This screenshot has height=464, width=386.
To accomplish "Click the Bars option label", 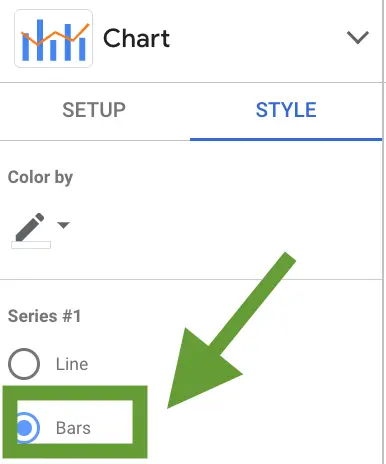I will click(x=73, y=428).
